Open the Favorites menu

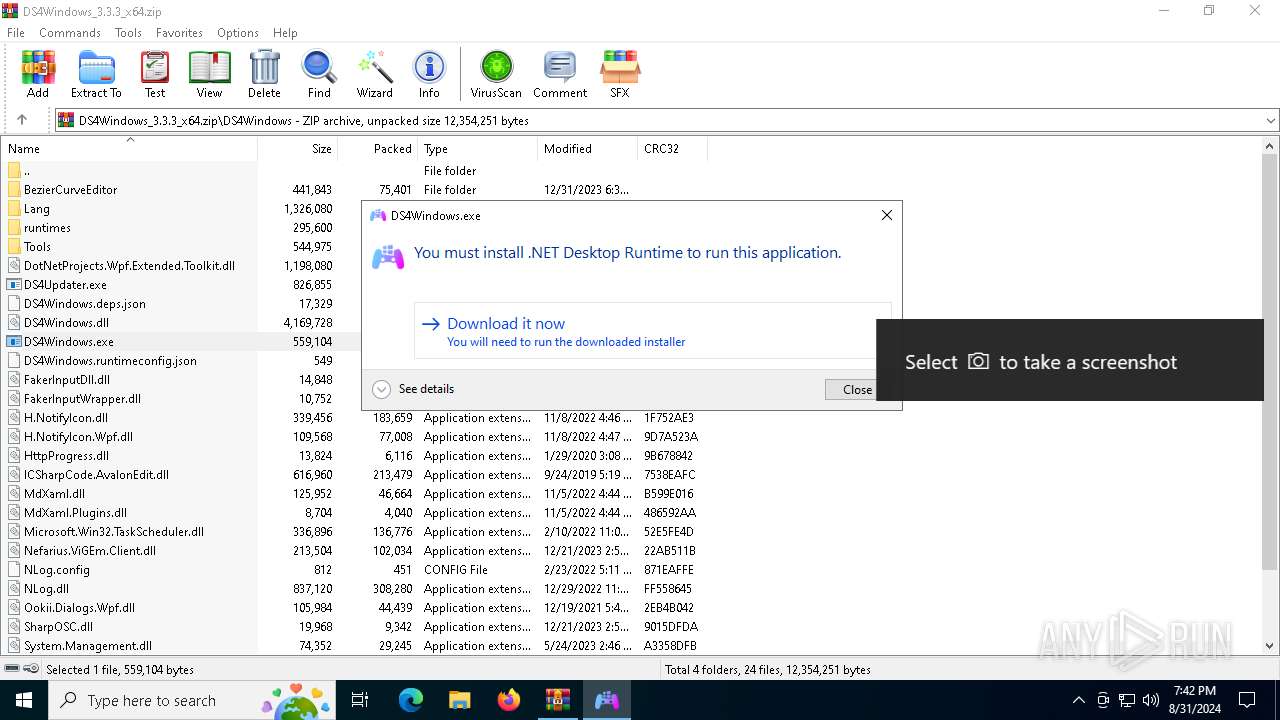point(180,32)
